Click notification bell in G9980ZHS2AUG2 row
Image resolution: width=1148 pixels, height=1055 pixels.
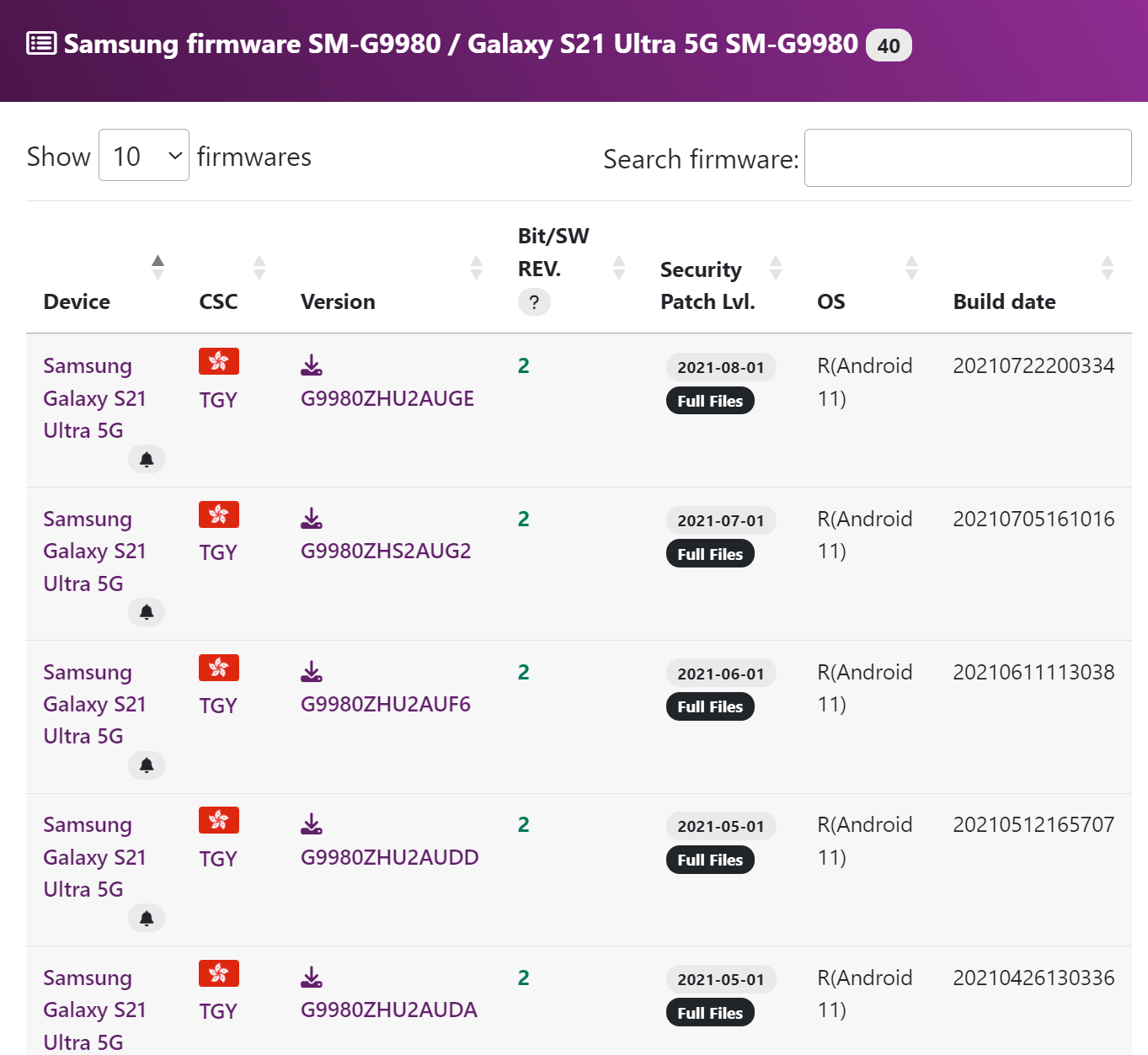point(147,612)
